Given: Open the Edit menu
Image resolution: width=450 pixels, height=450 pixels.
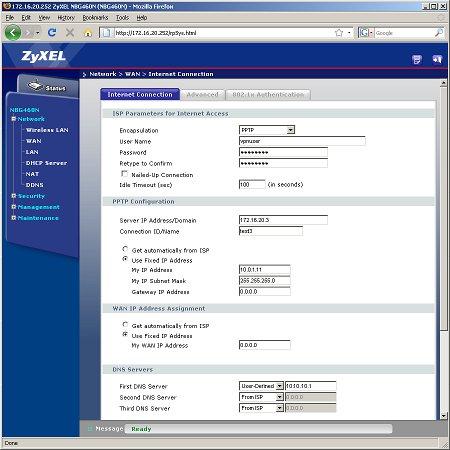Looking at the screenshot, I should [26, 18].
